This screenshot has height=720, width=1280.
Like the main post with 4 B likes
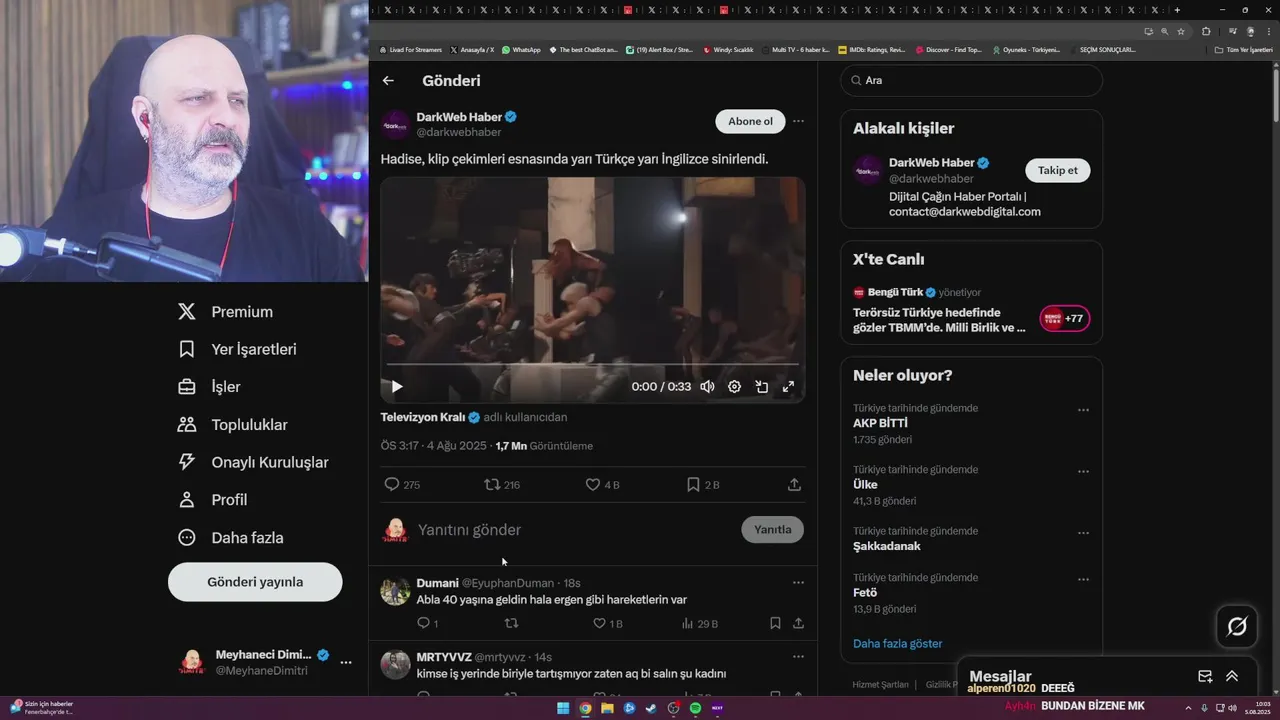(593, 484)
